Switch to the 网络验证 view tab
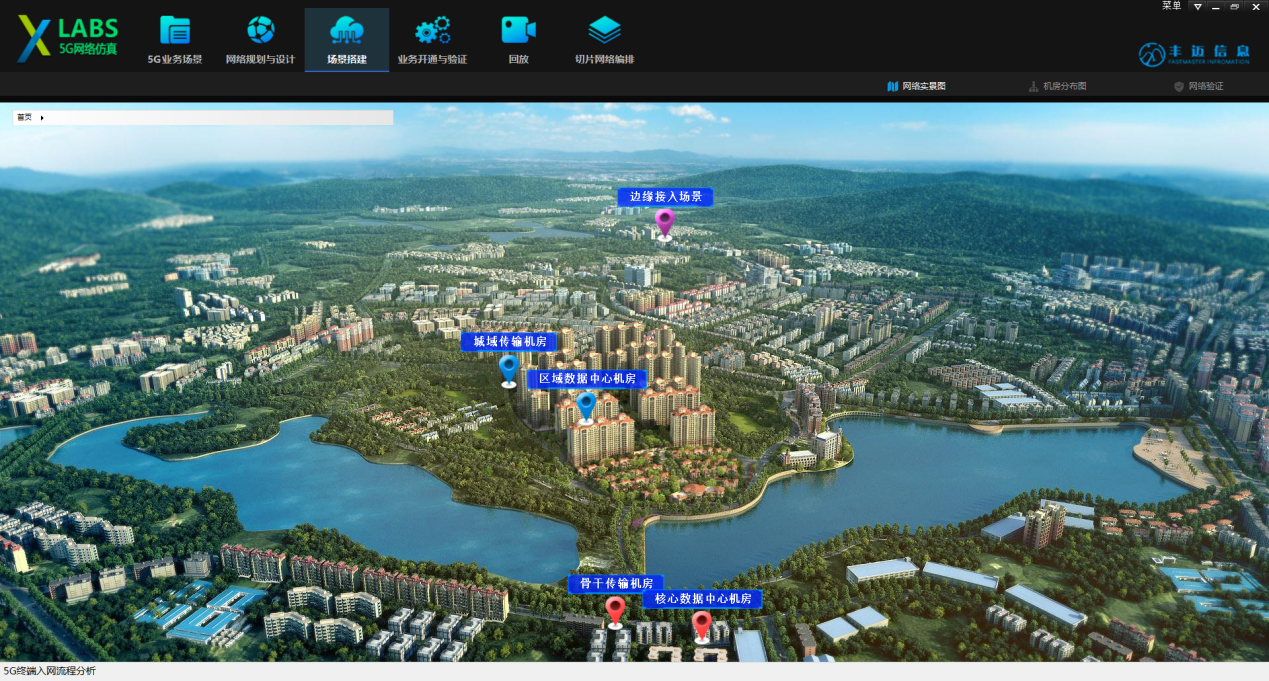The image size is (1269, 681). 1198,86
